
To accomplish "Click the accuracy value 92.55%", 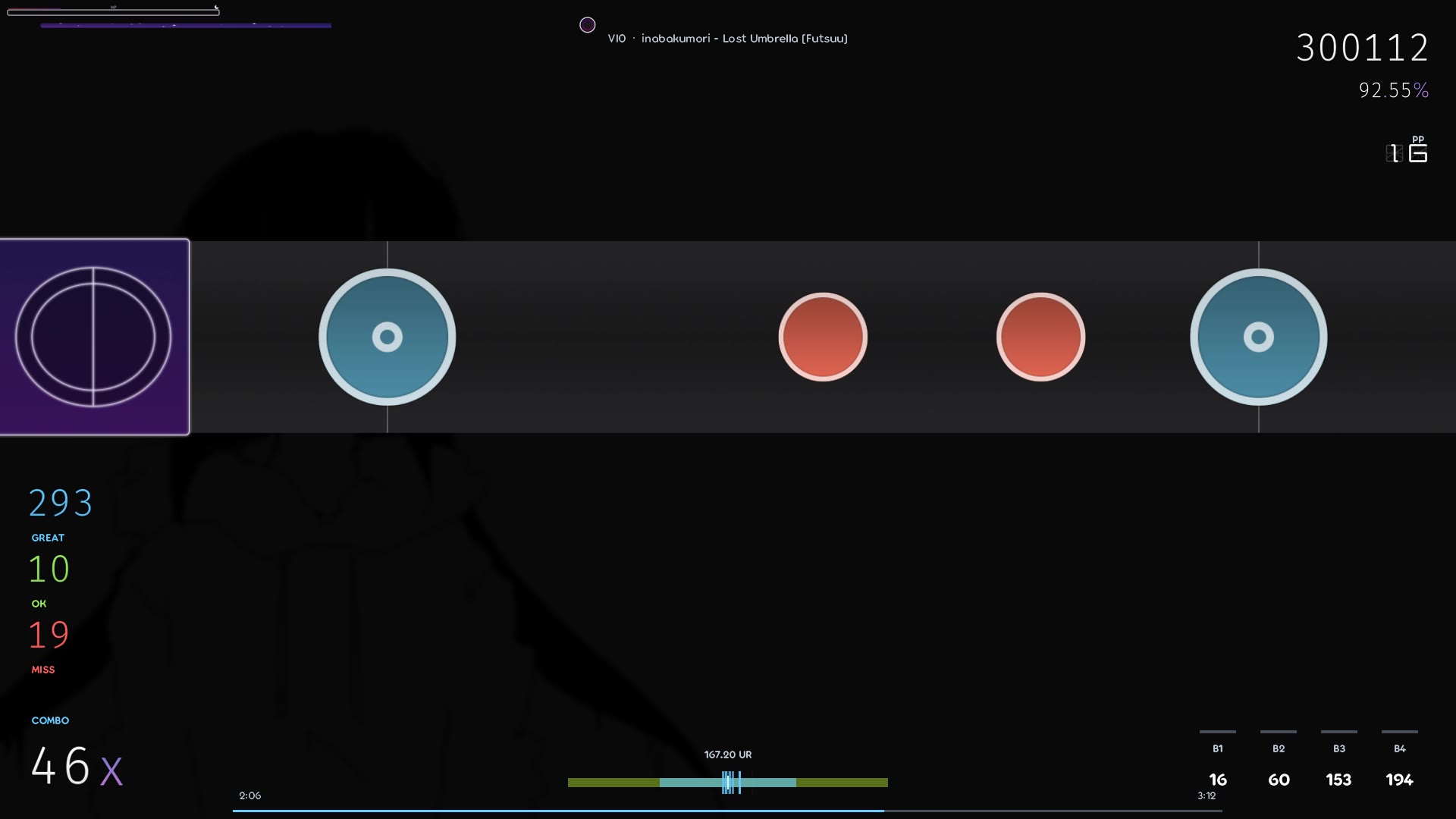I will (x=1394, y=90).
